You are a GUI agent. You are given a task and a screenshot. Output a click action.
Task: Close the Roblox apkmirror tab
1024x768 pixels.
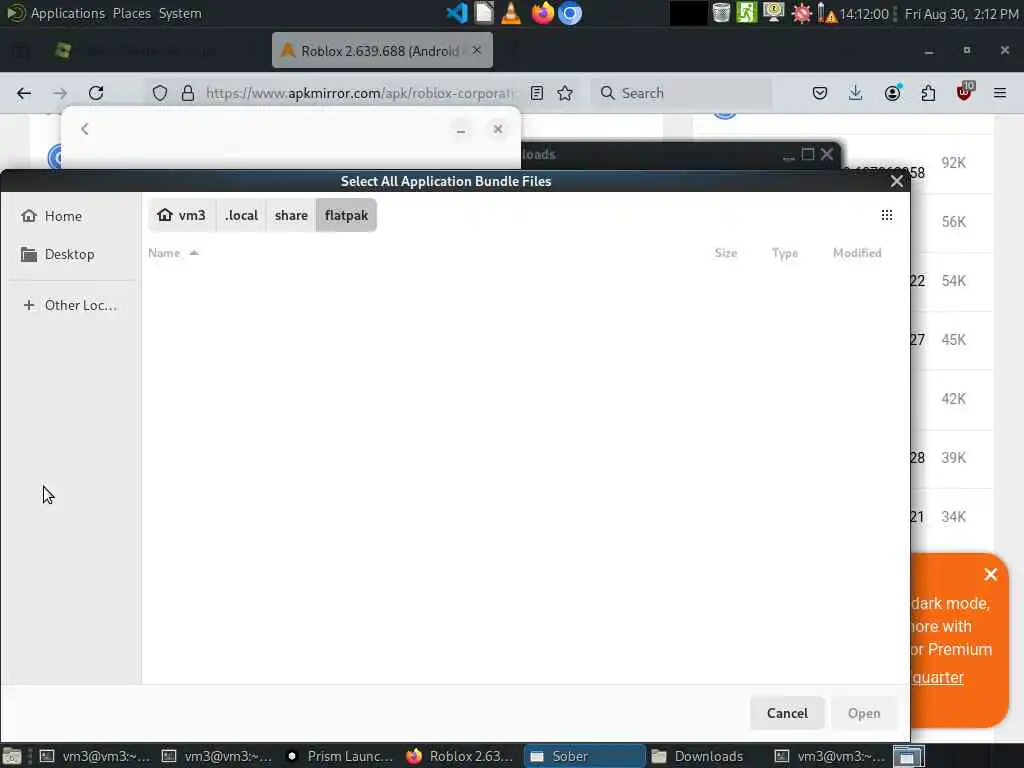477,50
